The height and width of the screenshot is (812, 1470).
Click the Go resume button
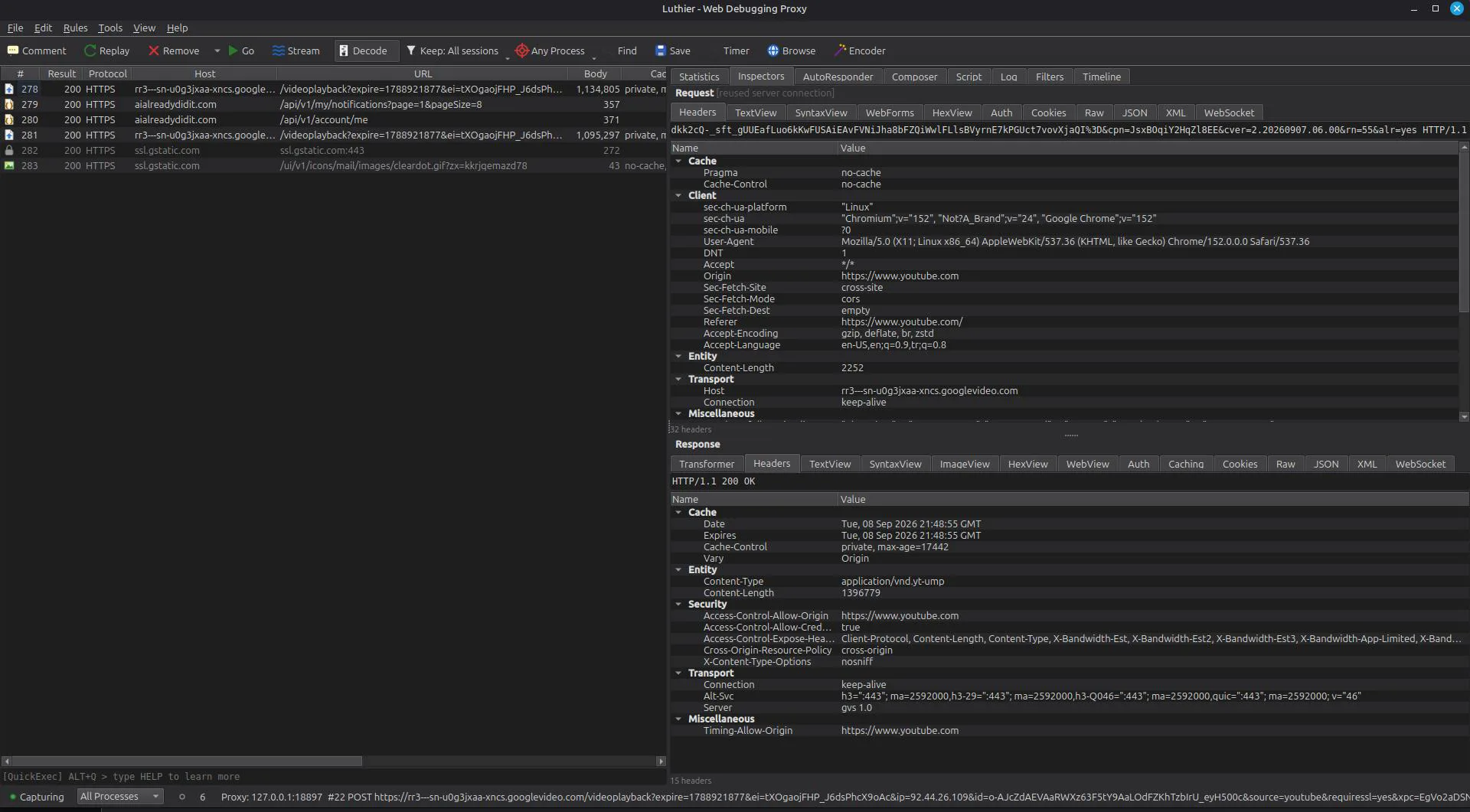point(241,51)
